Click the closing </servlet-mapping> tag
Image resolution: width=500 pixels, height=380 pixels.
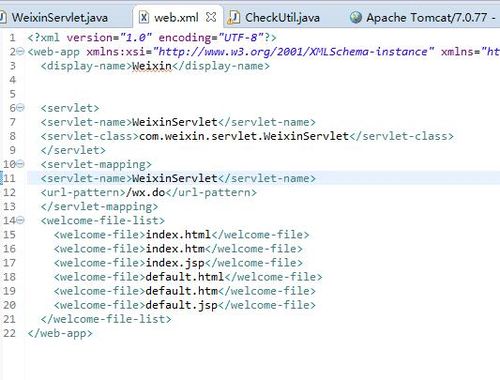(x=99, y=206)
